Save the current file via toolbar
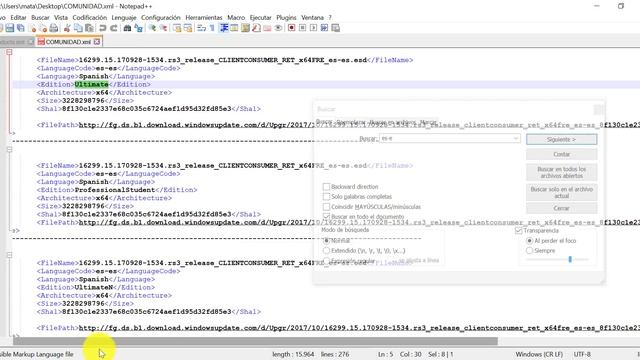This screenshot has height=360, width=640. (x=10, y=28)
